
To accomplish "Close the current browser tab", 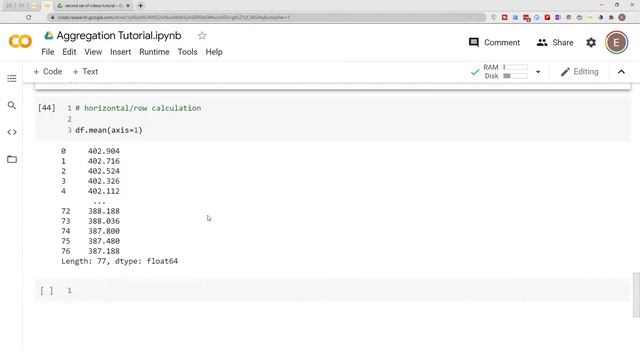I will coord(128,6).
